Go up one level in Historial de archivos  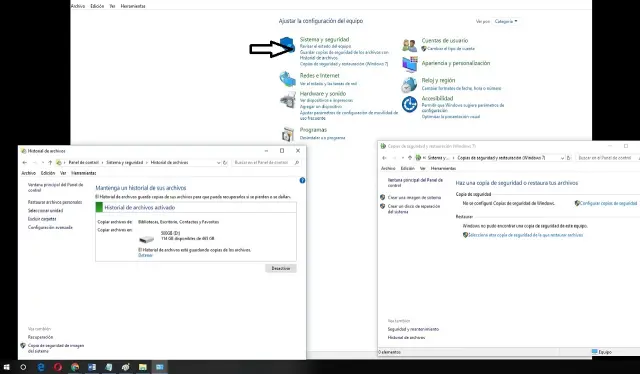point(50,163)
